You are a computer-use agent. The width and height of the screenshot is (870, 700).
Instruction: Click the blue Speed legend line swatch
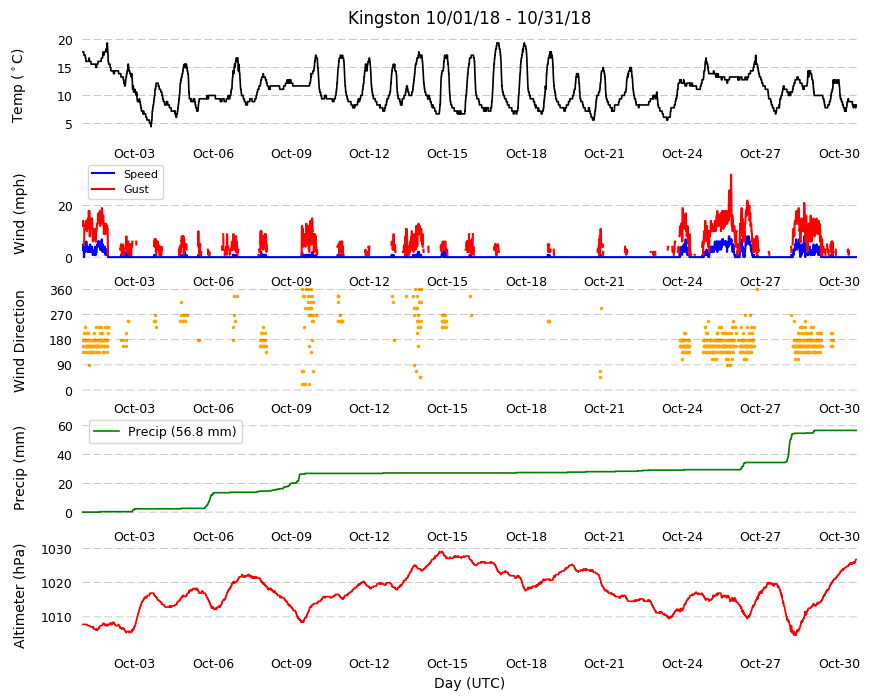click(103, 174)
